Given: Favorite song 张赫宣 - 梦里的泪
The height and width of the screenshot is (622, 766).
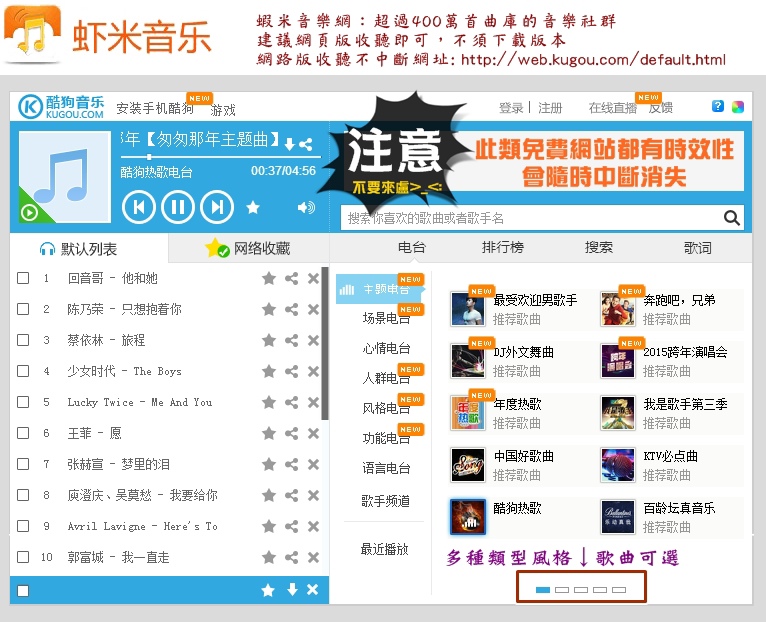Looking at the screenshot, I should pos(269,464).
